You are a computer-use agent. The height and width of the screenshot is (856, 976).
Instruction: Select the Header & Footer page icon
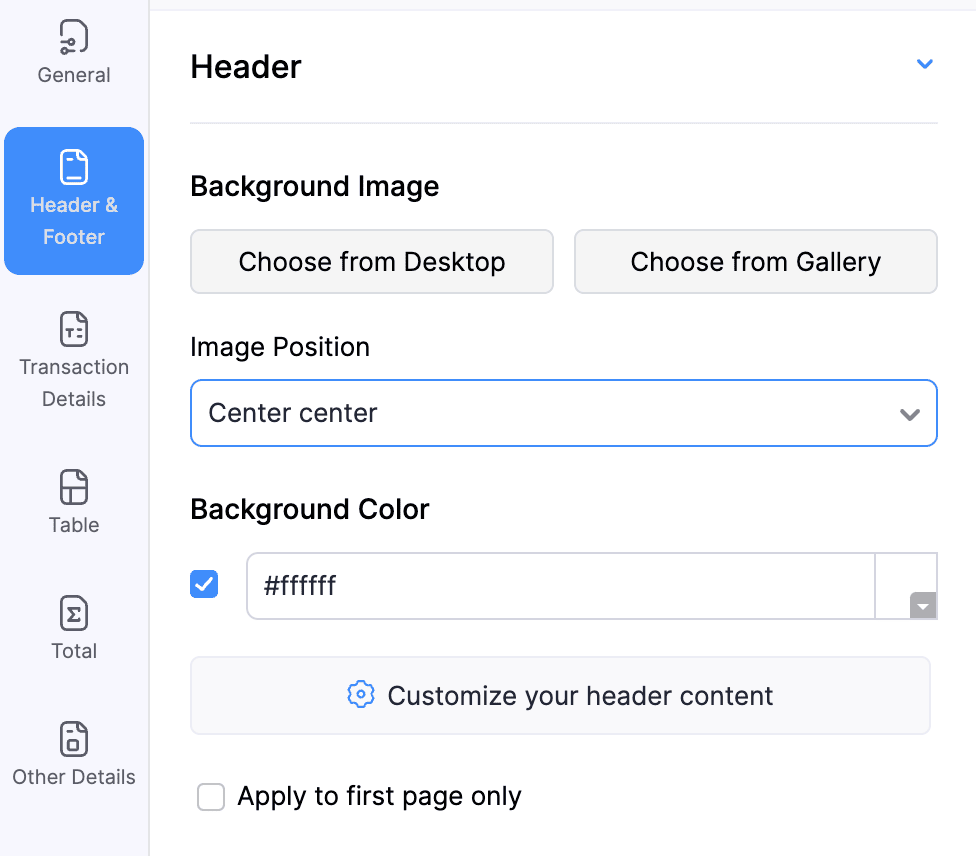(74, 167)
